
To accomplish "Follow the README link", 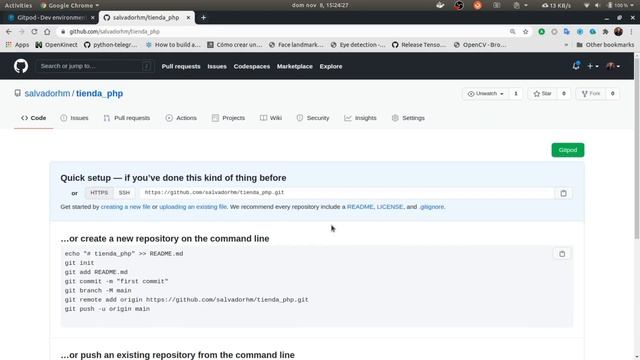I will (x=360, y=207).
